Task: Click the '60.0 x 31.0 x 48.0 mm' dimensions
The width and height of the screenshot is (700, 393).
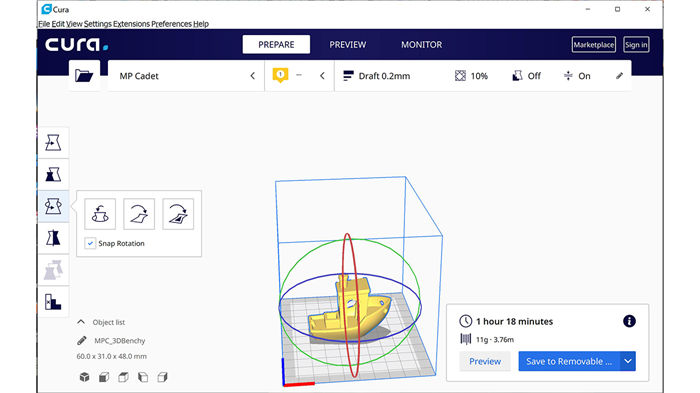Action: (x=112, y=356)
